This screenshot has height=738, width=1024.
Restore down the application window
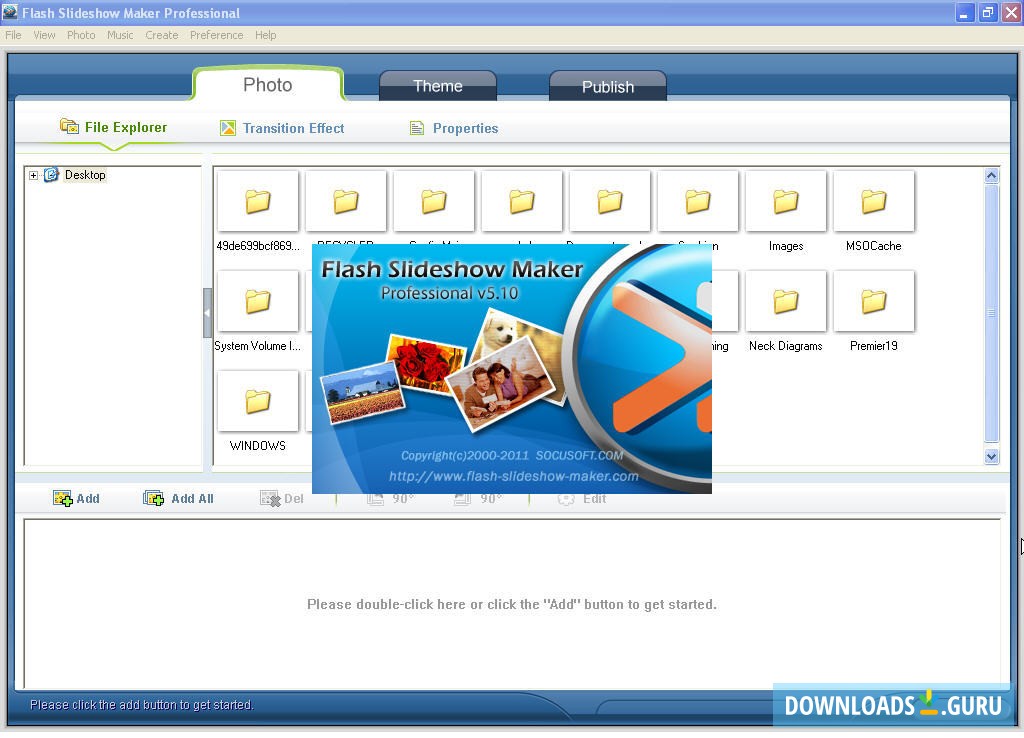tap(987, 12)
